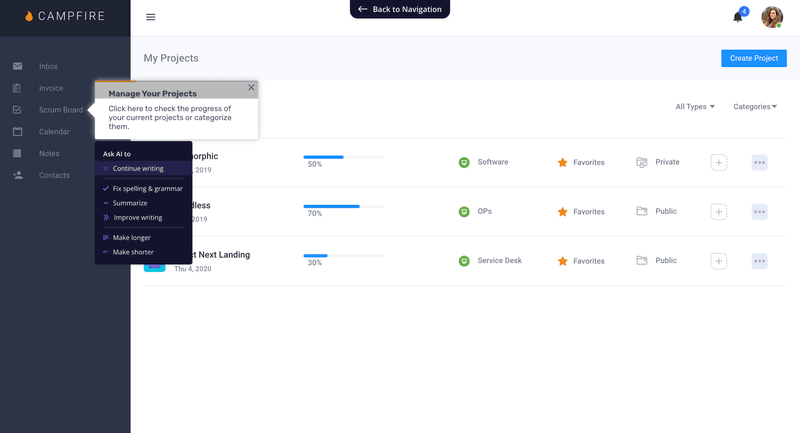Click the 70% progress bar
This screenshot has width=800, height=433.
coord(343,206)
